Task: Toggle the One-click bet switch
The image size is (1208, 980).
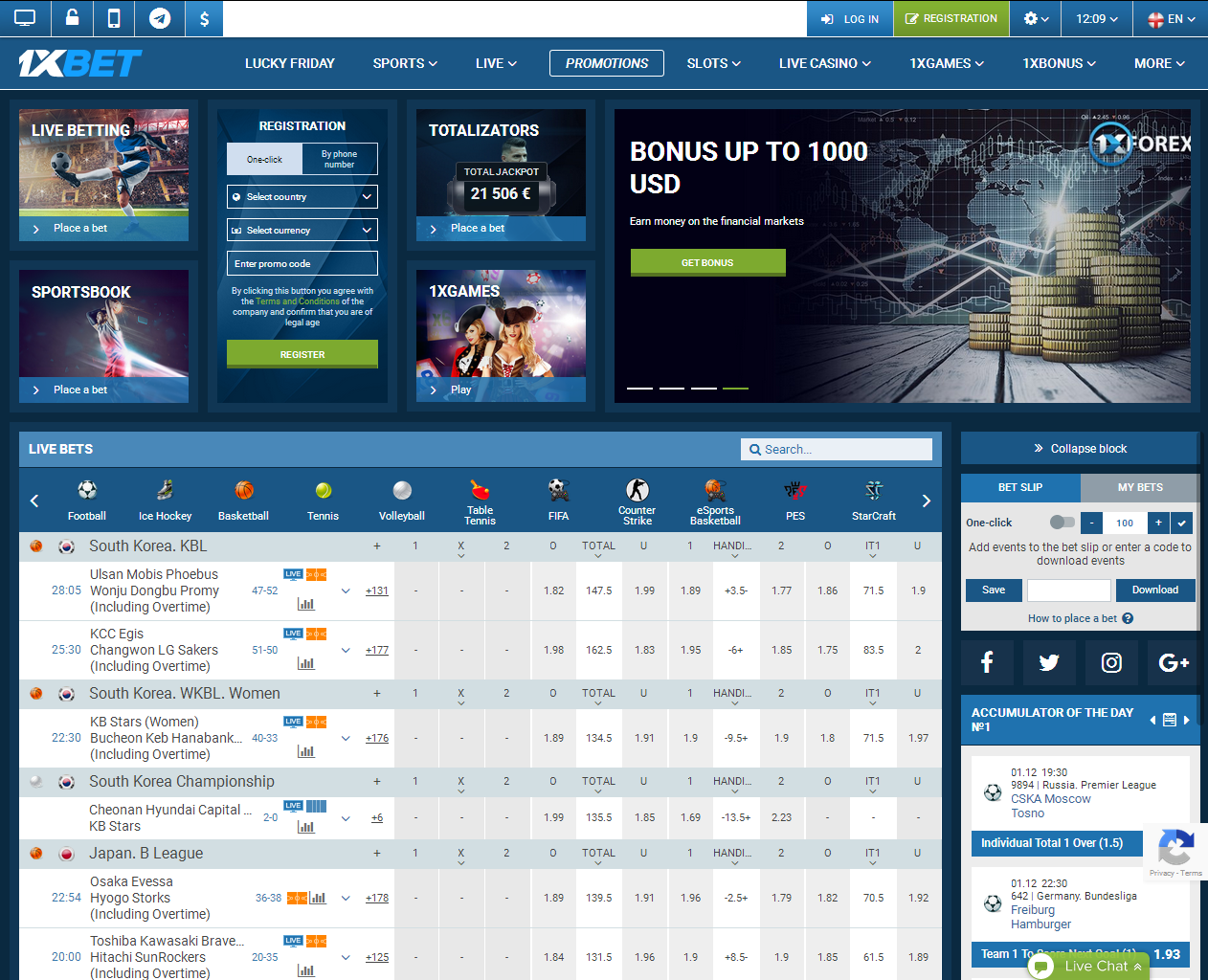Action: pyautogui.click(x=1063, y=522)
